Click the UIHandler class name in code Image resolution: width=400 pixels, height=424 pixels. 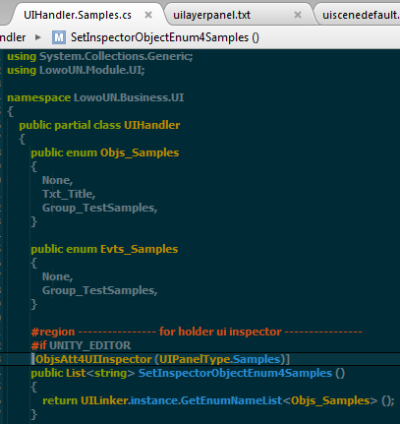coord(152,125)
